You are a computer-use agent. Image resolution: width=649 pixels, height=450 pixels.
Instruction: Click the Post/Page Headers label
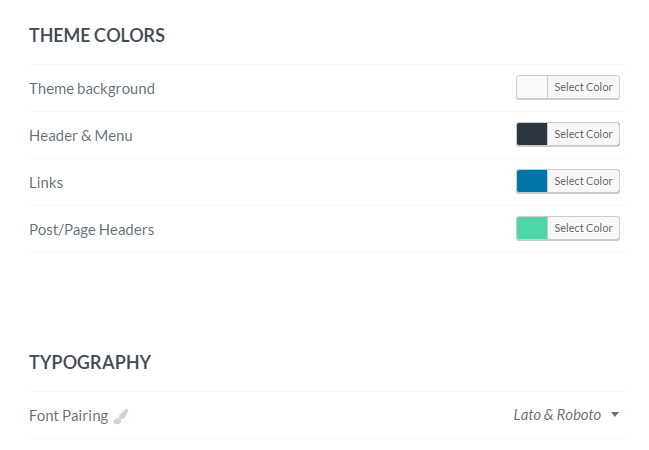tap(91, 230)
